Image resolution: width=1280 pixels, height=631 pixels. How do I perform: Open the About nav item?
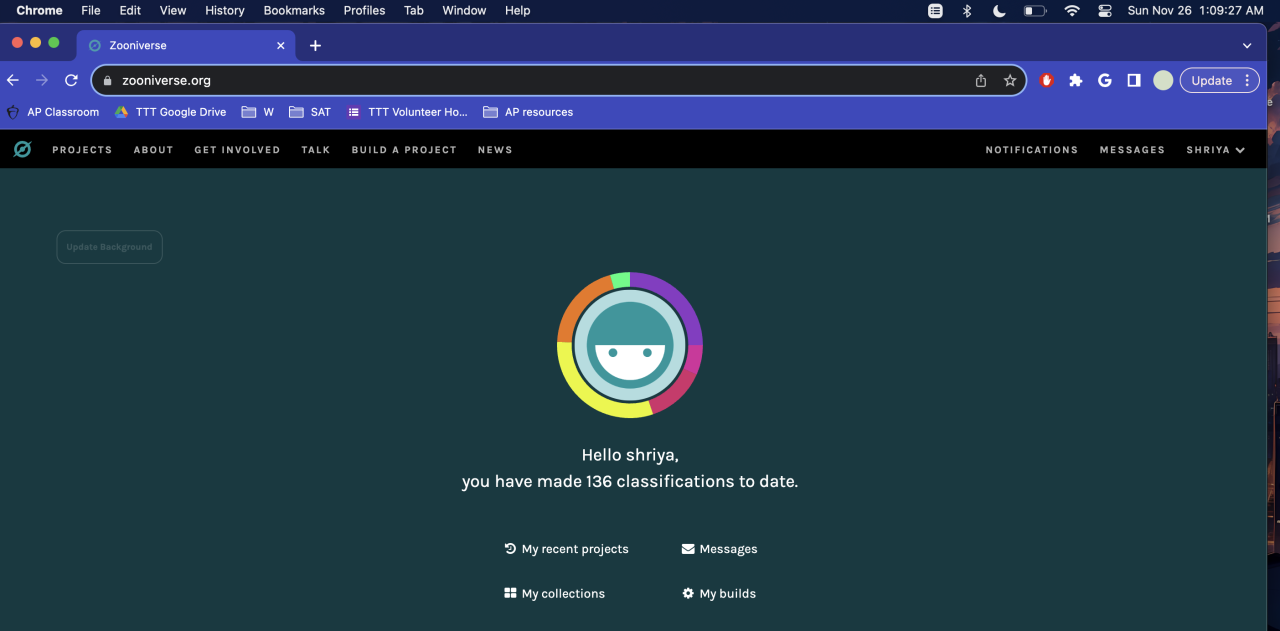pos(154,150)
